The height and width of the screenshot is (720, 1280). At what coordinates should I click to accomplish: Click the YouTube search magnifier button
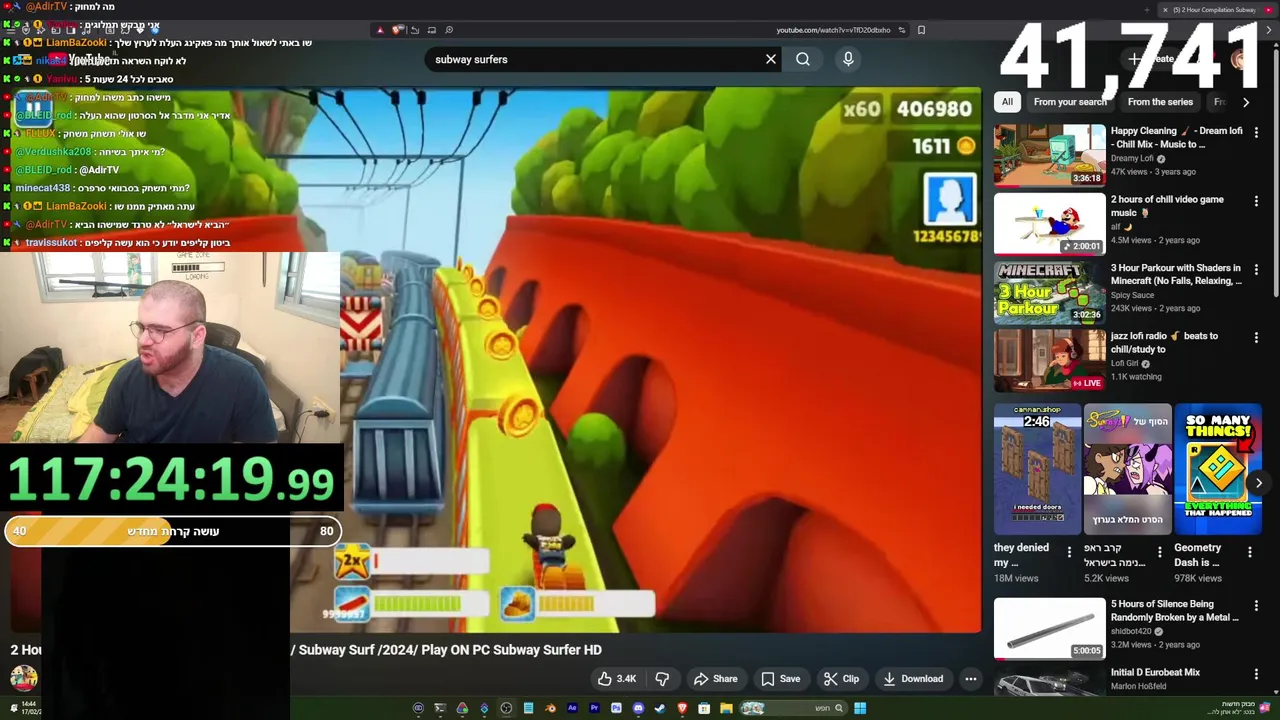click(803, 59)
